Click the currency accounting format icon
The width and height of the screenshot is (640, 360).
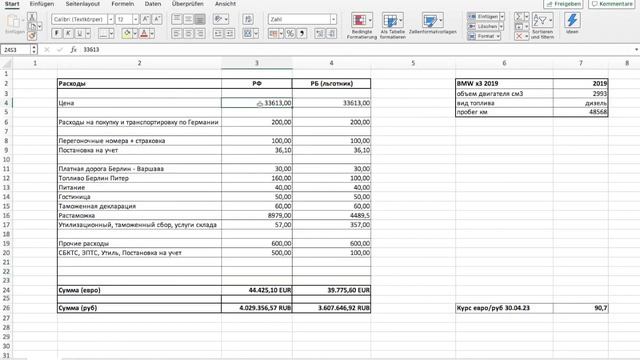click(273, 33)
